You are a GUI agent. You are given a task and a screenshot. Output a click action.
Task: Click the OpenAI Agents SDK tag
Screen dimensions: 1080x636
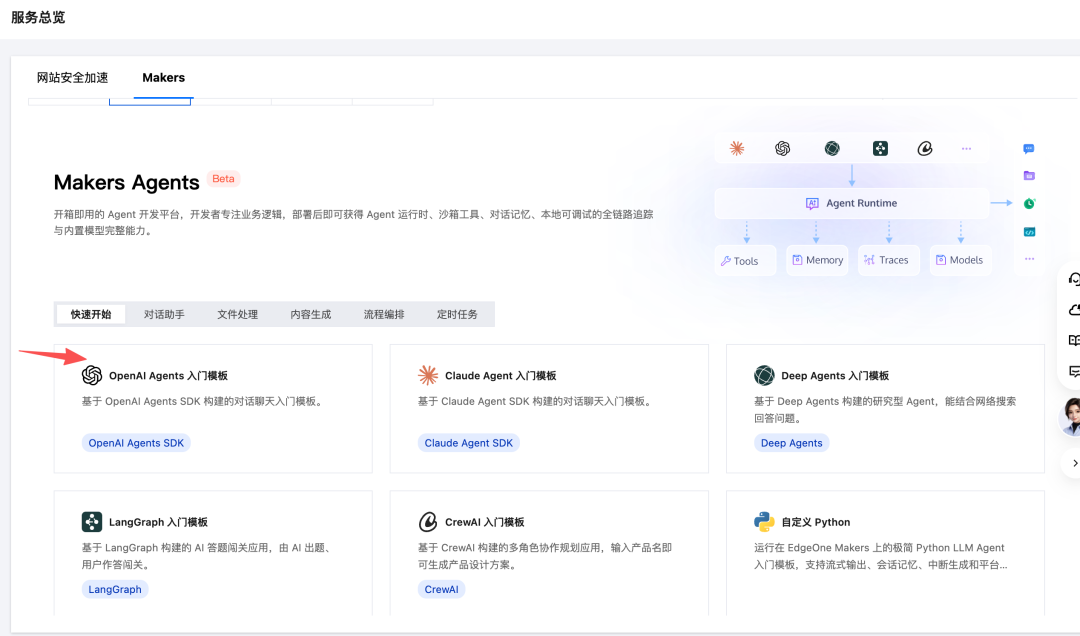coord(136,443)
